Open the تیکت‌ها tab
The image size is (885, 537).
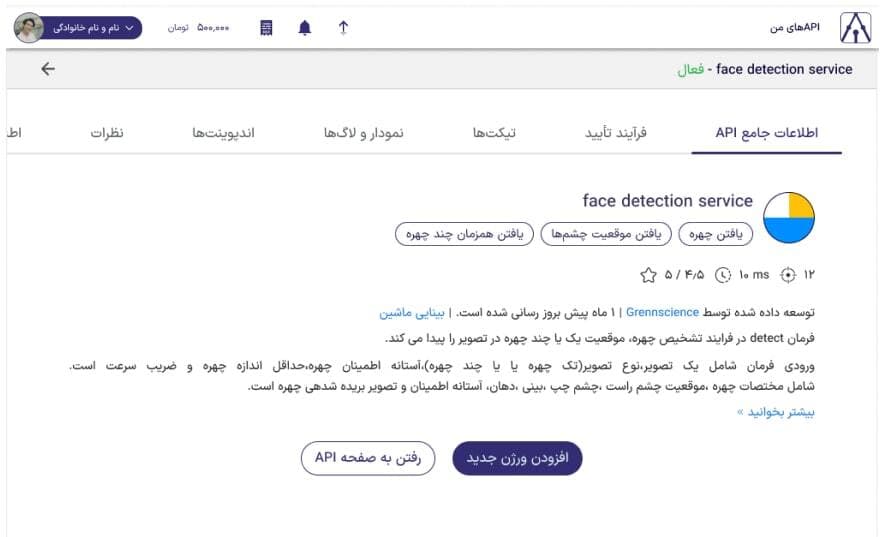494,133
